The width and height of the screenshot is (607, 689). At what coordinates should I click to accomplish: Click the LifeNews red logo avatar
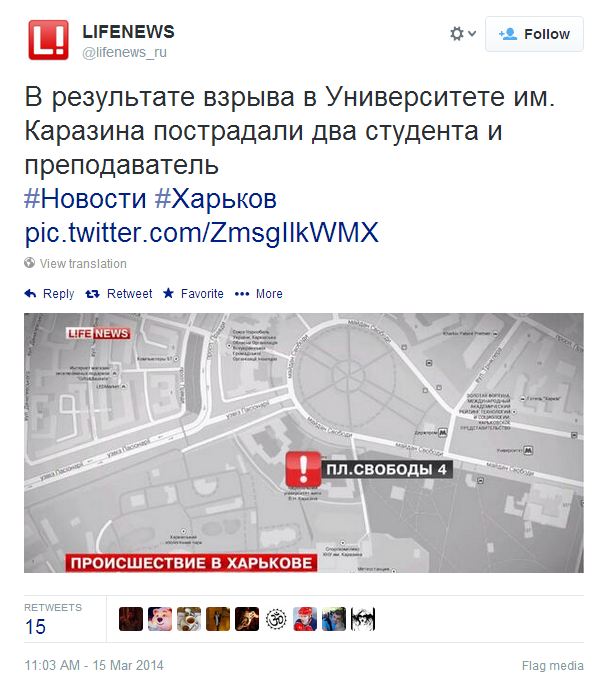click(48, 40)
